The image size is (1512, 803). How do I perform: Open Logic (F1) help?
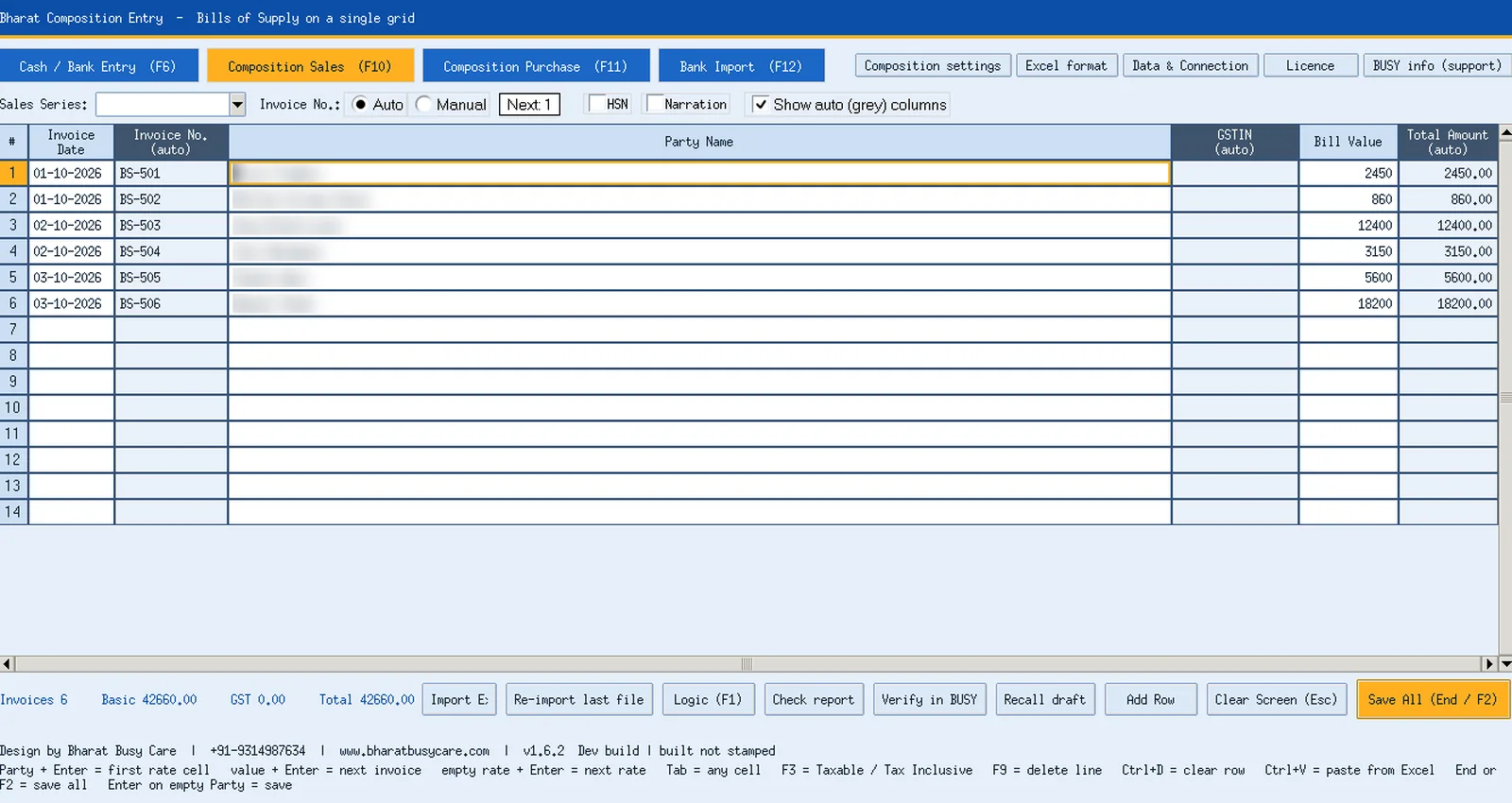708,699
